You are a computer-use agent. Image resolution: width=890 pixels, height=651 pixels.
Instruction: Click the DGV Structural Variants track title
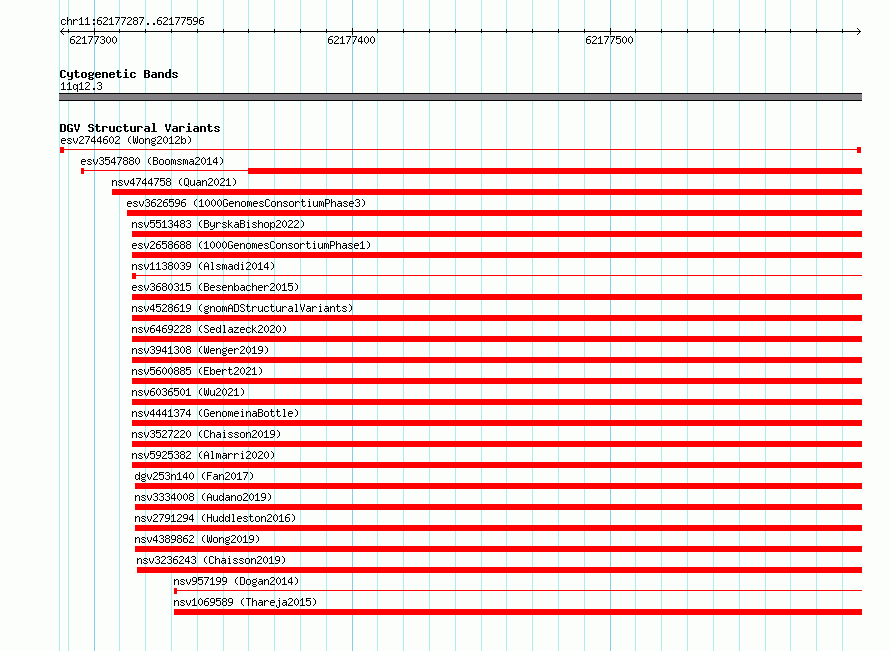coord(140,128)
